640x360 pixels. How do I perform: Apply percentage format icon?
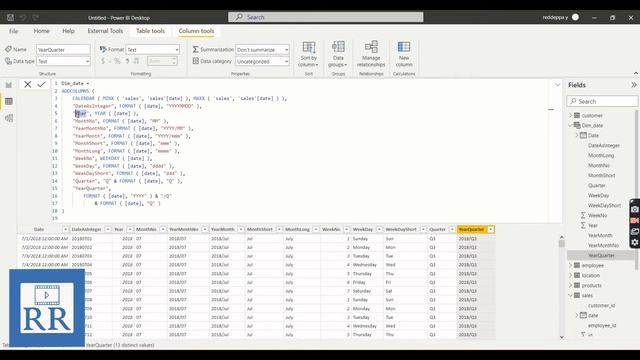pyautogui.click(x=117, y=61)
